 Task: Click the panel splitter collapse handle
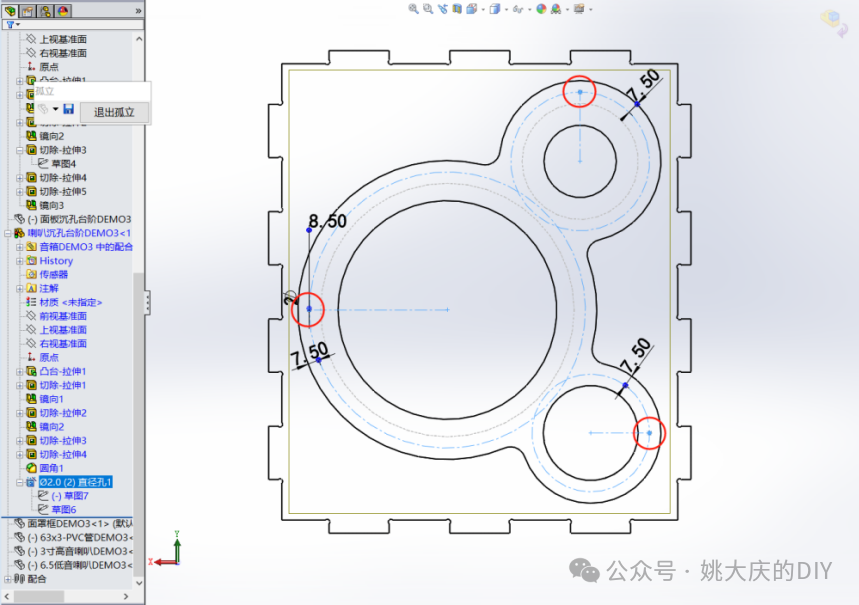tap(147, 302)
